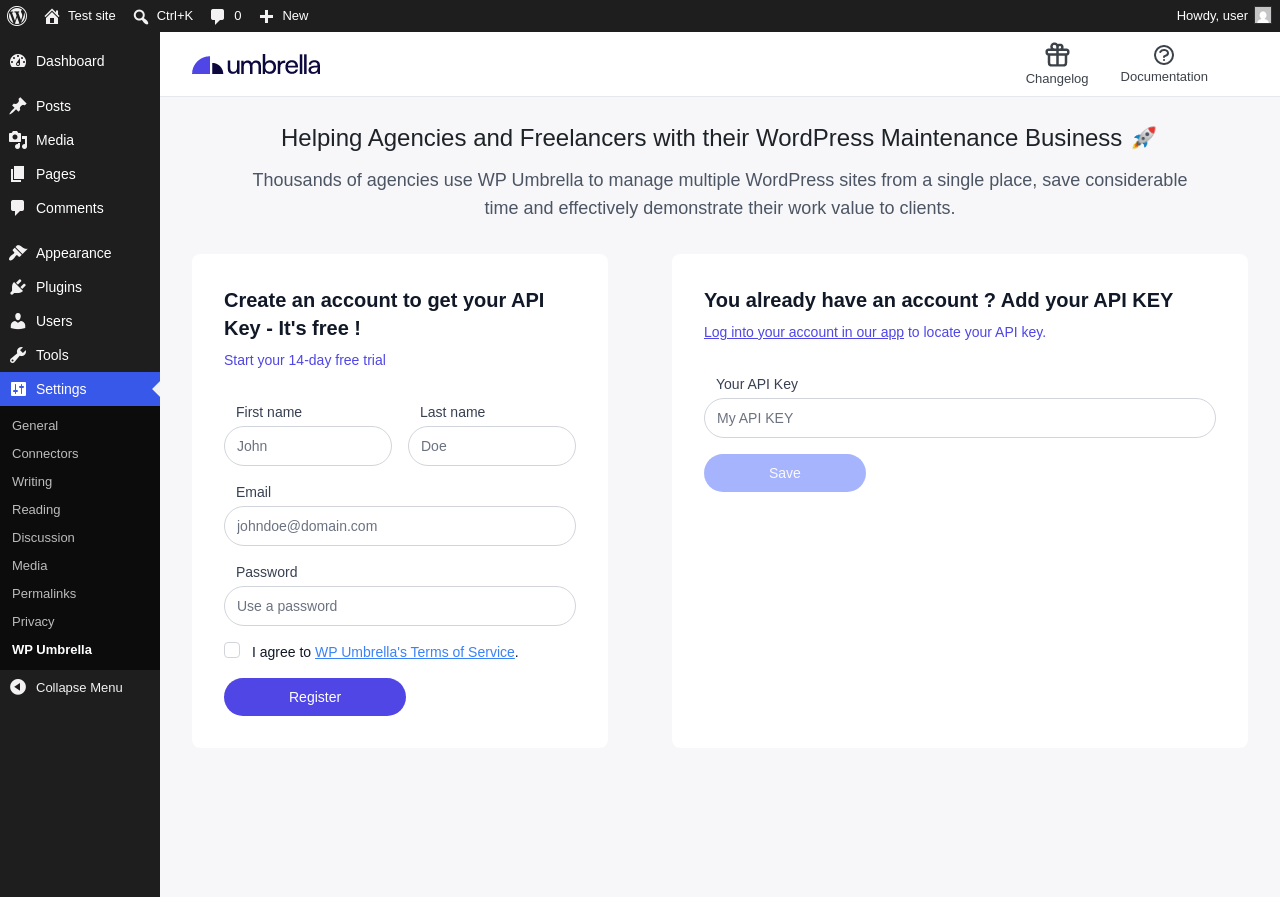Tick the Terms of Service agreement checkbox
Viewport: 1280px width, 897px height.
pos(232,650)
